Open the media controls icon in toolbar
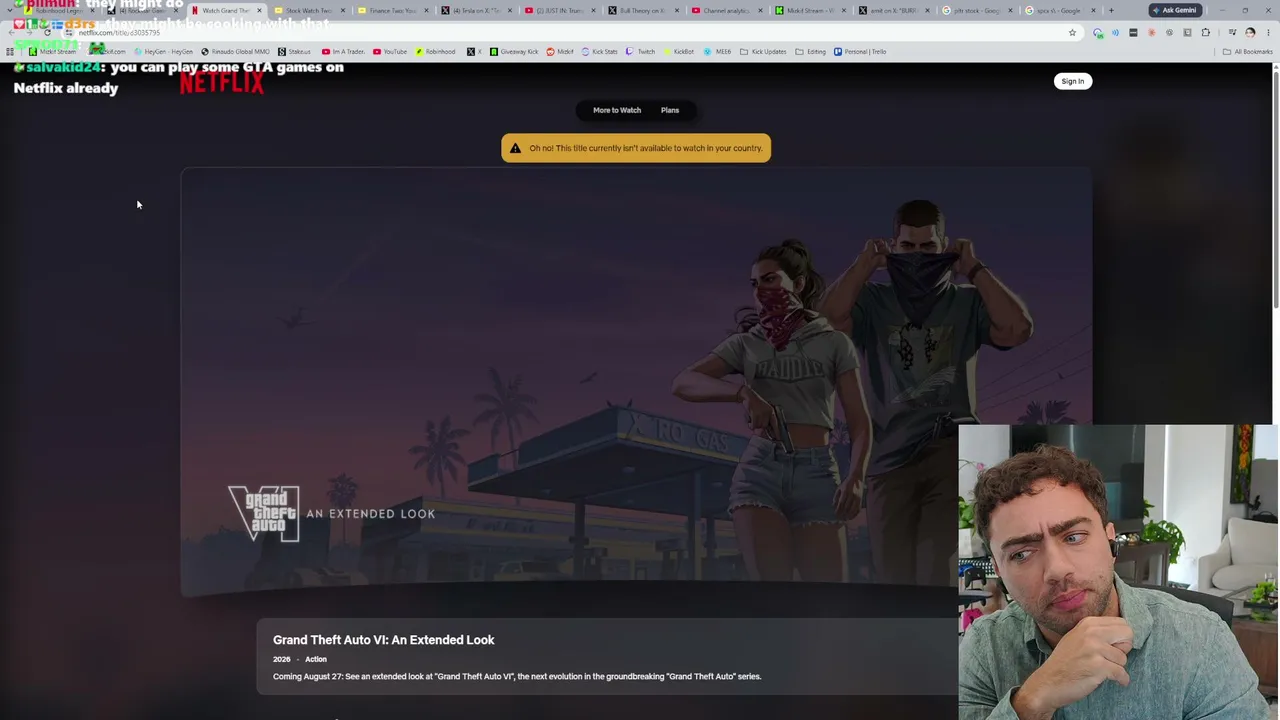Screen dimensions: 1280x720 (x=1232, y=32)
